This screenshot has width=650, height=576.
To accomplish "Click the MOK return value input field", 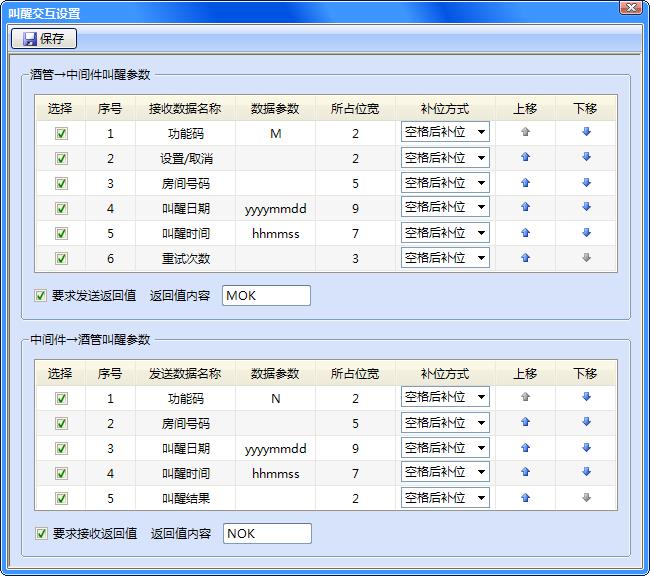I will [266, 296].
